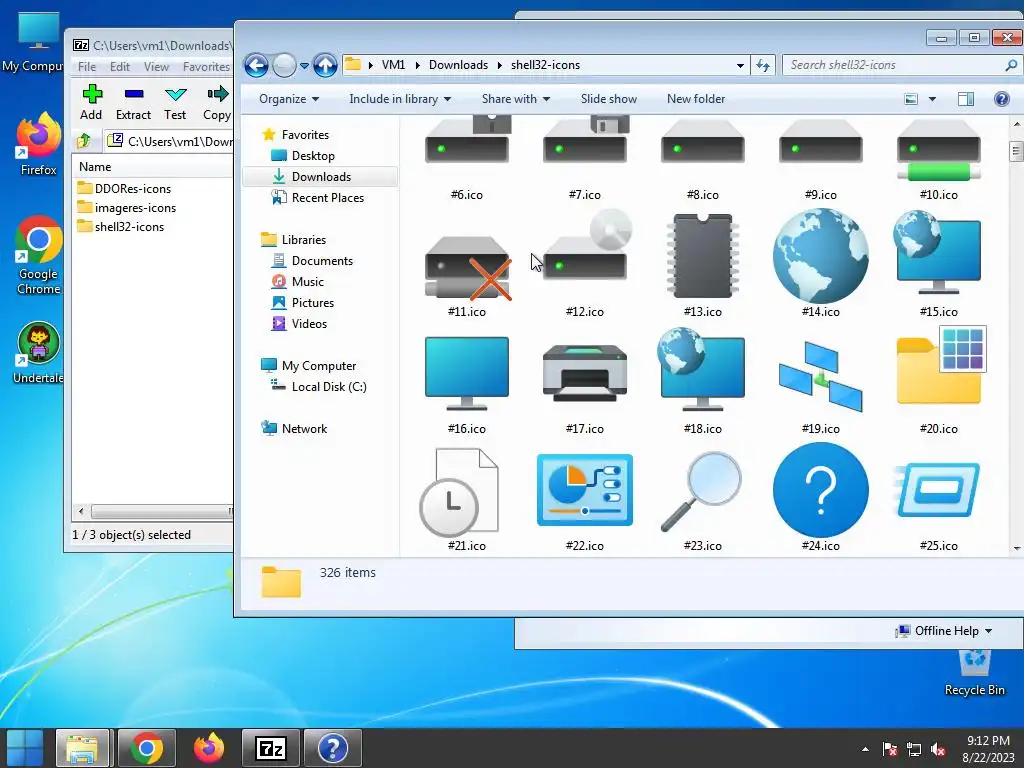Show hidden tray icons arrow

coord(865,750)
